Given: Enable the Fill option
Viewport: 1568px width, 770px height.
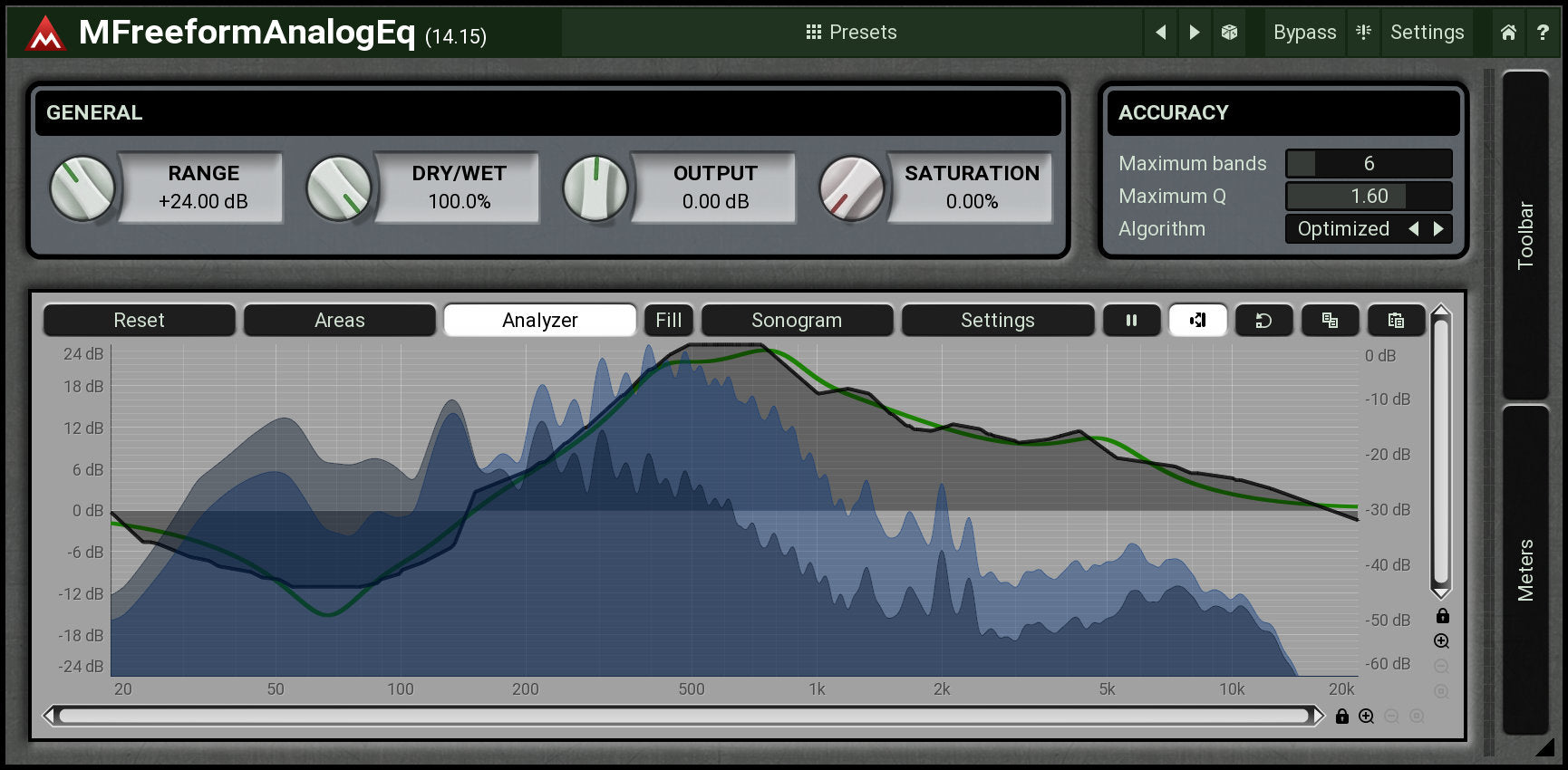Looking at the screenshot, I should pyautogui.click(x=668, y=321).
